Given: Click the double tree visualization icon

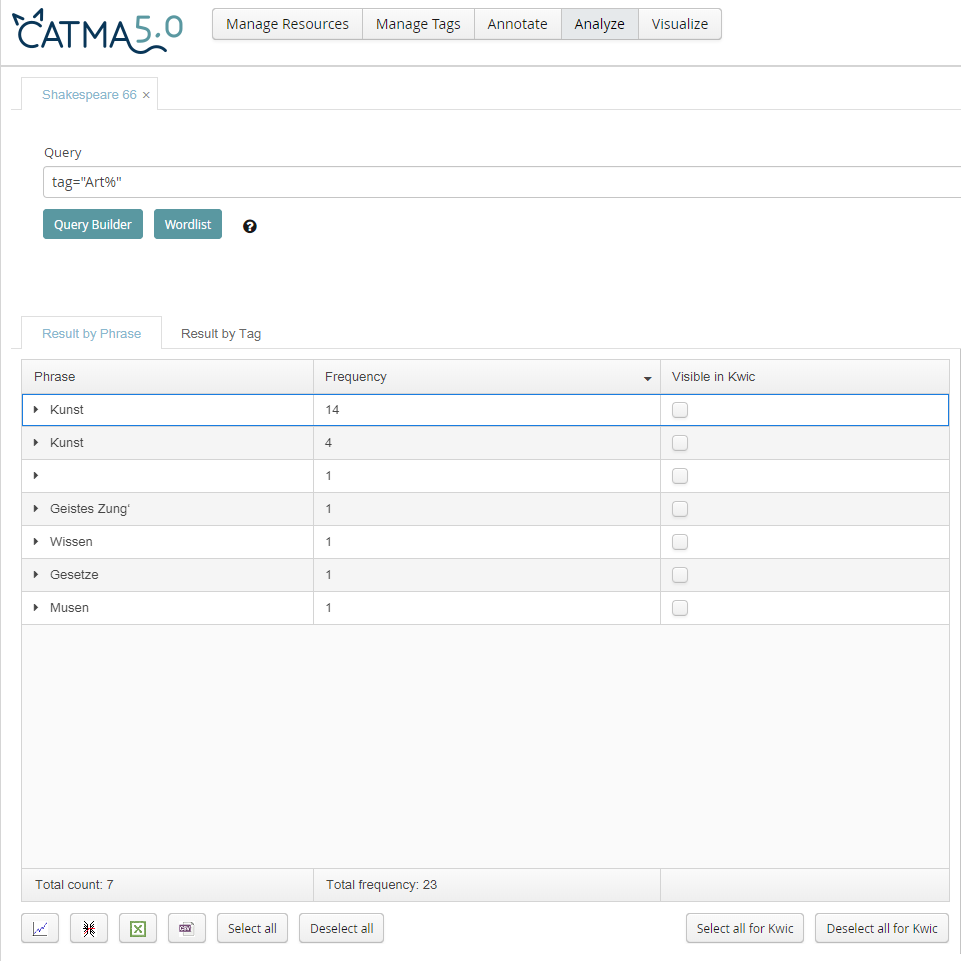Looking at the screenshot, I should tap(89, 928).
